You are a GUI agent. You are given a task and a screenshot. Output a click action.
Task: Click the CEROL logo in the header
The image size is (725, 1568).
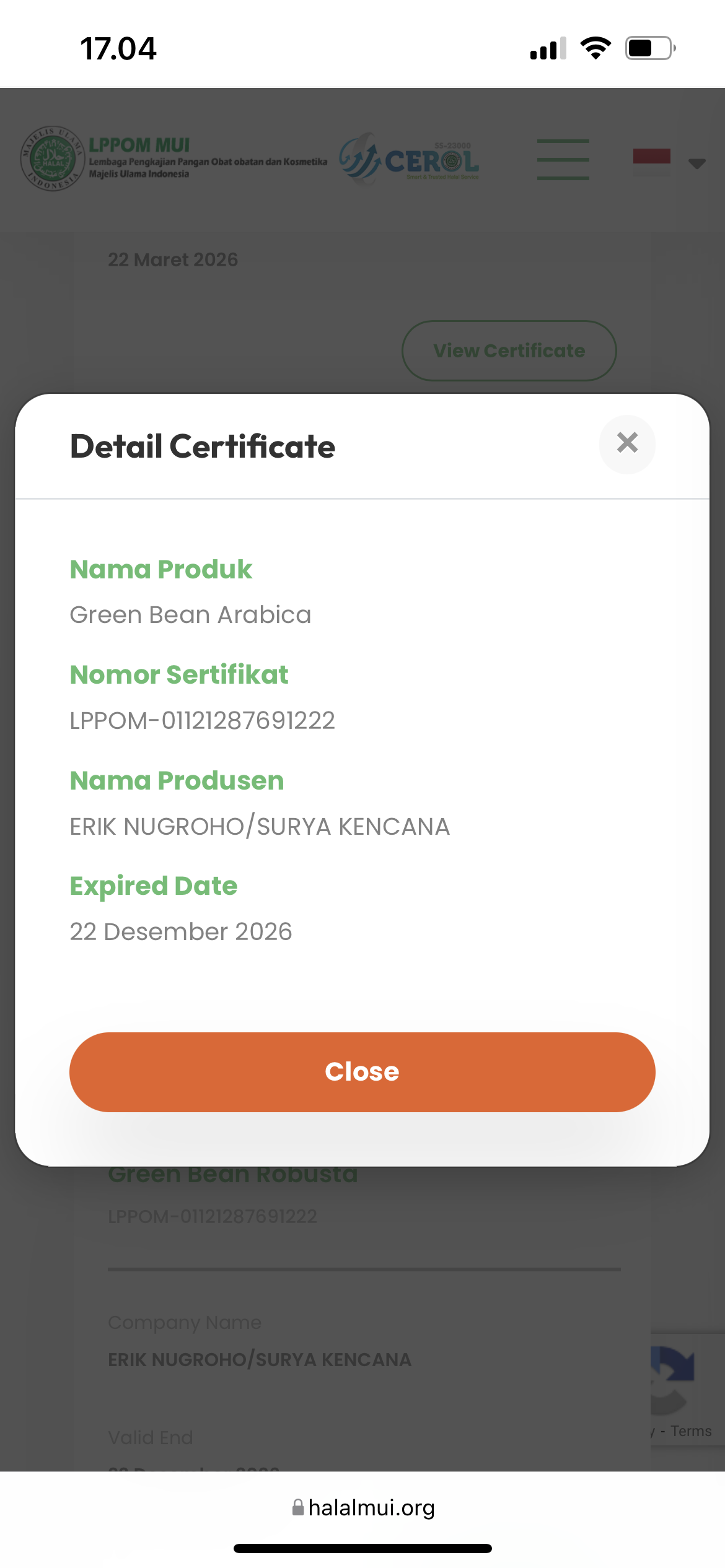[x=410, y=160]
